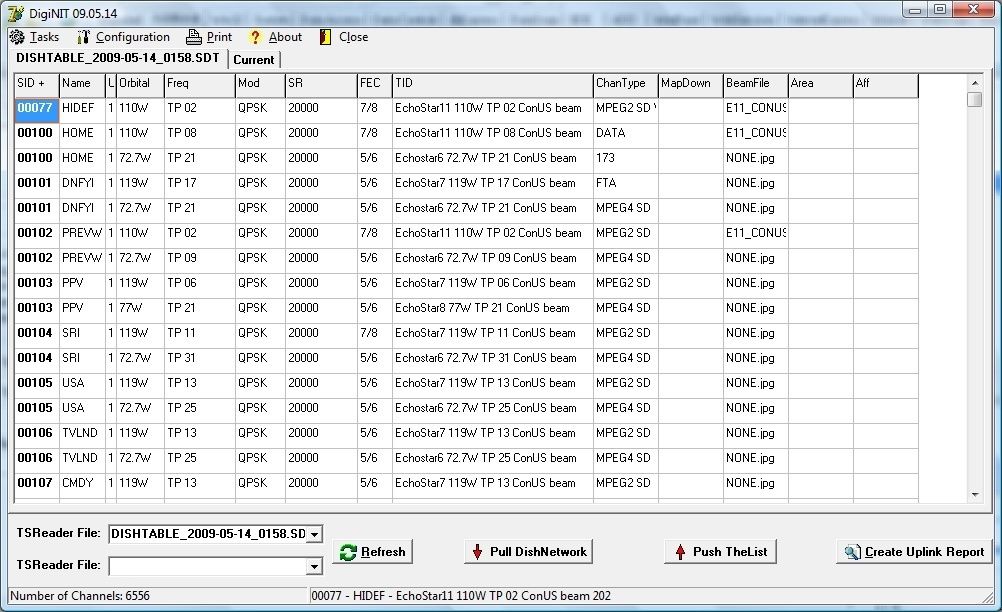Click the EchoStar7 119W TP 06 ConUS beam cell
Screen dimensions: 1002x612
click(493, 284)
